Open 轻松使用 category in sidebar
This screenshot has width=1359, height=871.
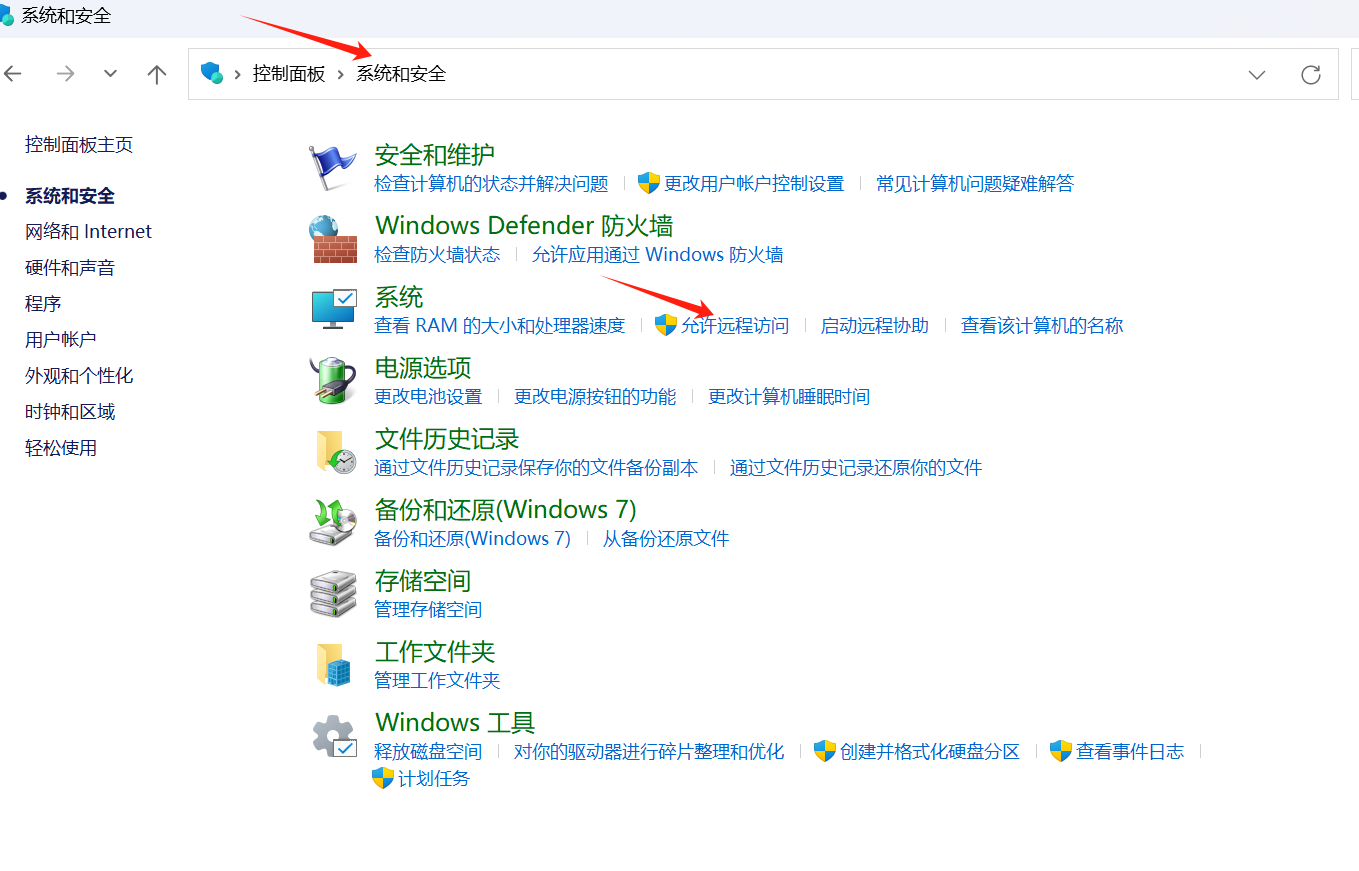pos(61,448)
